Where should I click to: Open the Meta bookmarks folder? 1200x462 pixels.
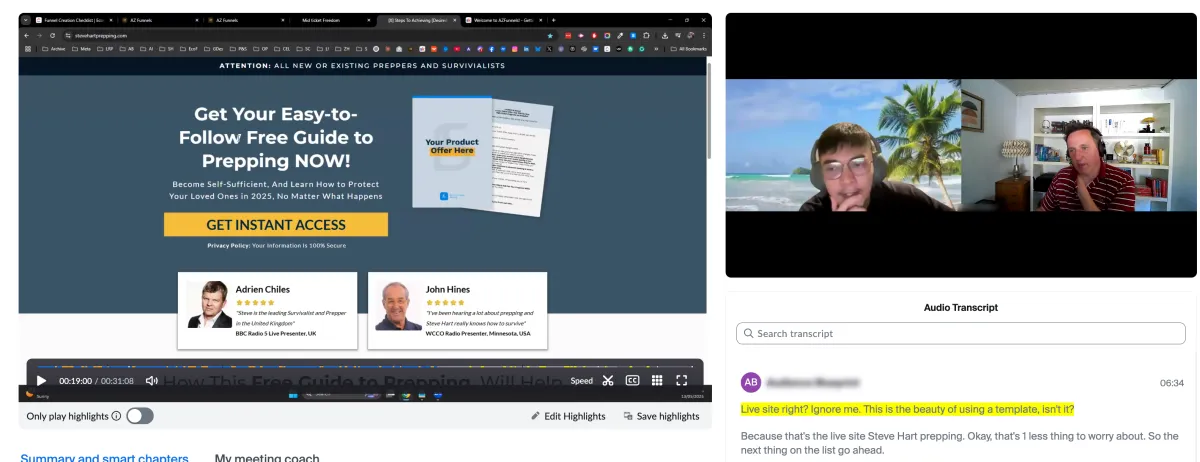point(84,48)
